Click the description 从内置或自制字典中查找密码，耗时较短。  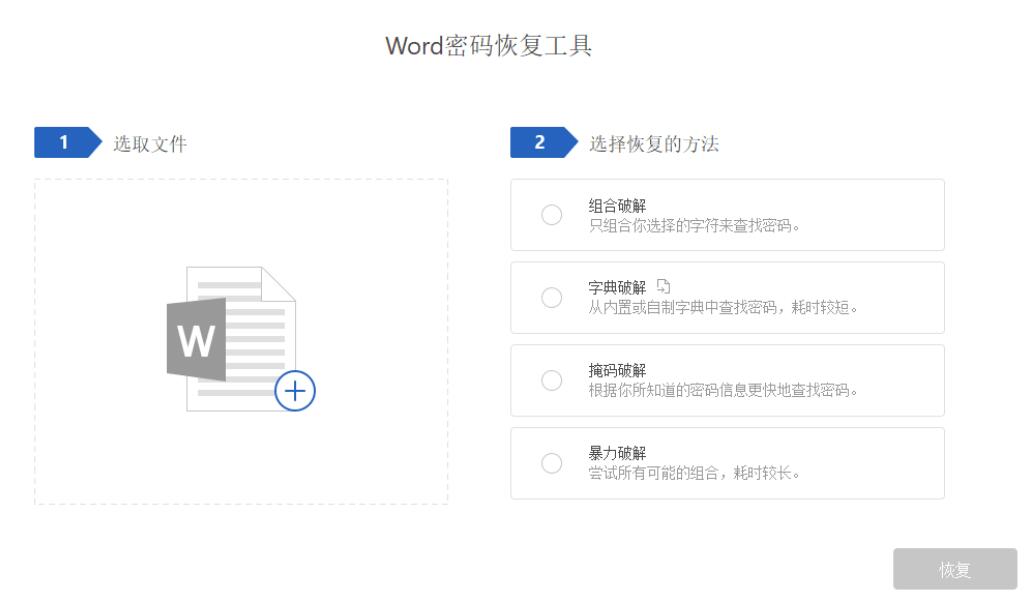[x=723, y=308]
